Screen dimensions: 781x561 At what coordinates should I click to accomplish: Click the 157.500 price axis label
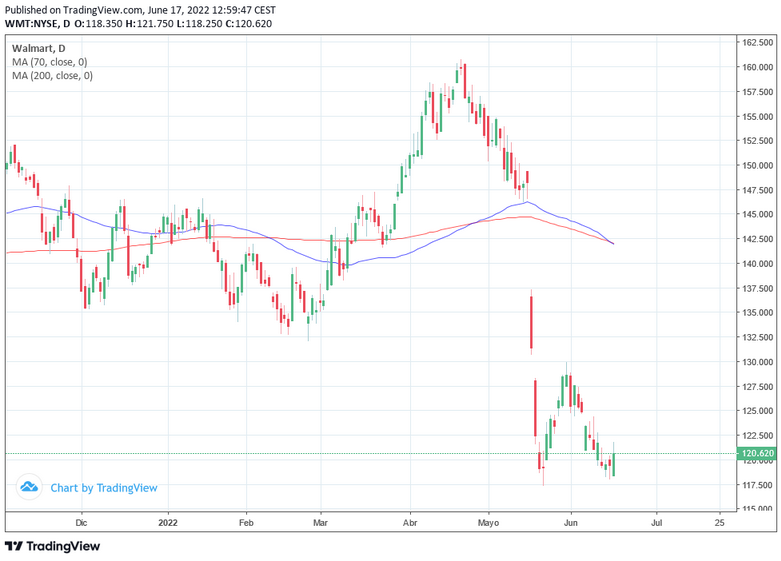[758, 92]
